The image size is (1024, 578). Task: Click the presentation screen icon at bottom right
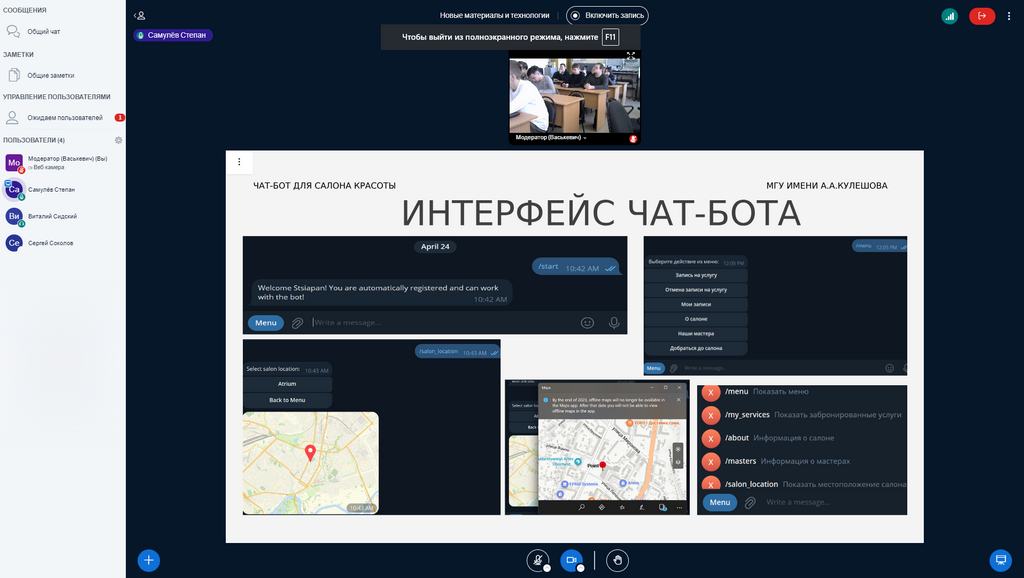click(999, 560)
